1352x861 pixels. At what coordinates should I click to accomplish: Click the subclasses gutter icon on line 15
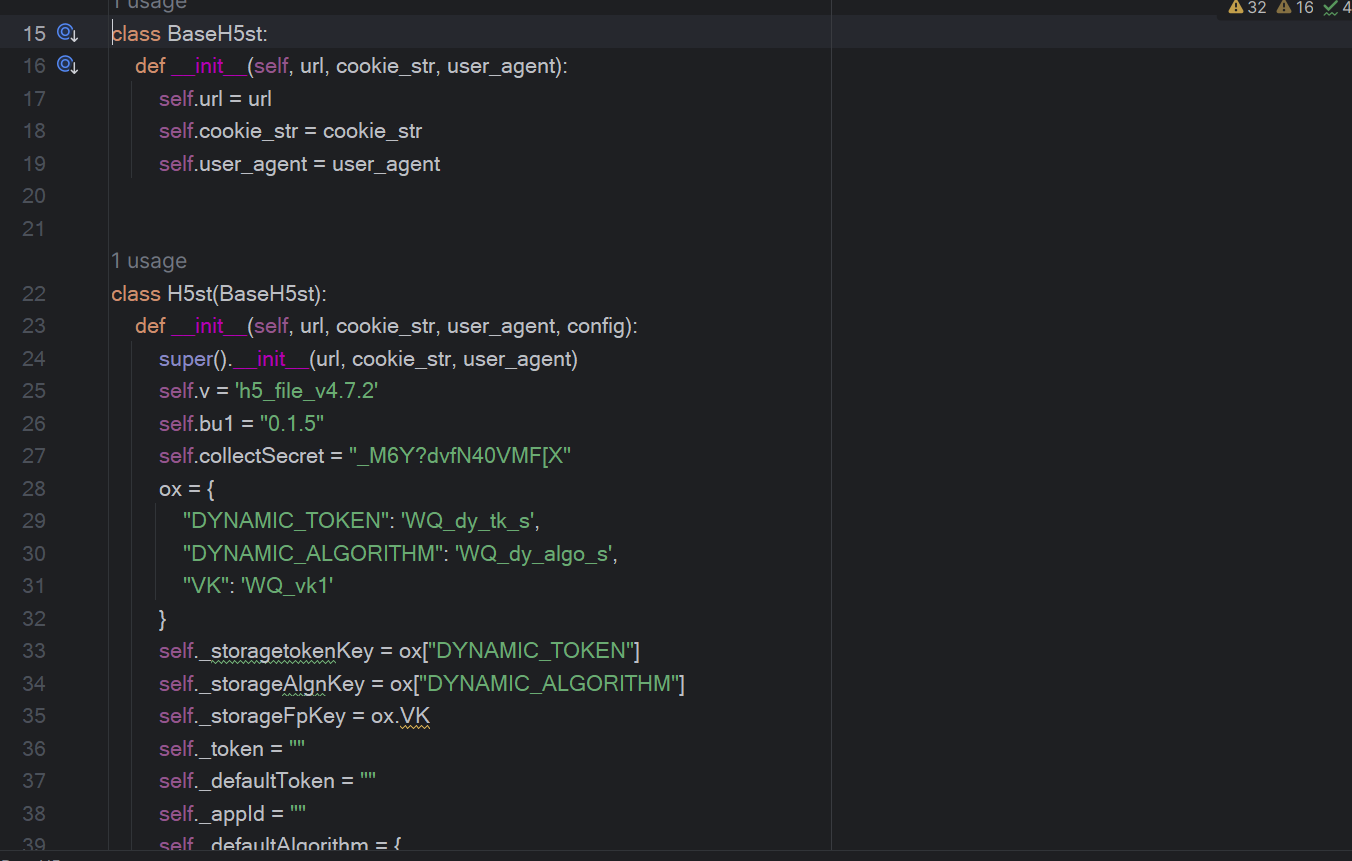pyautogui.click(x=67, y=33)
